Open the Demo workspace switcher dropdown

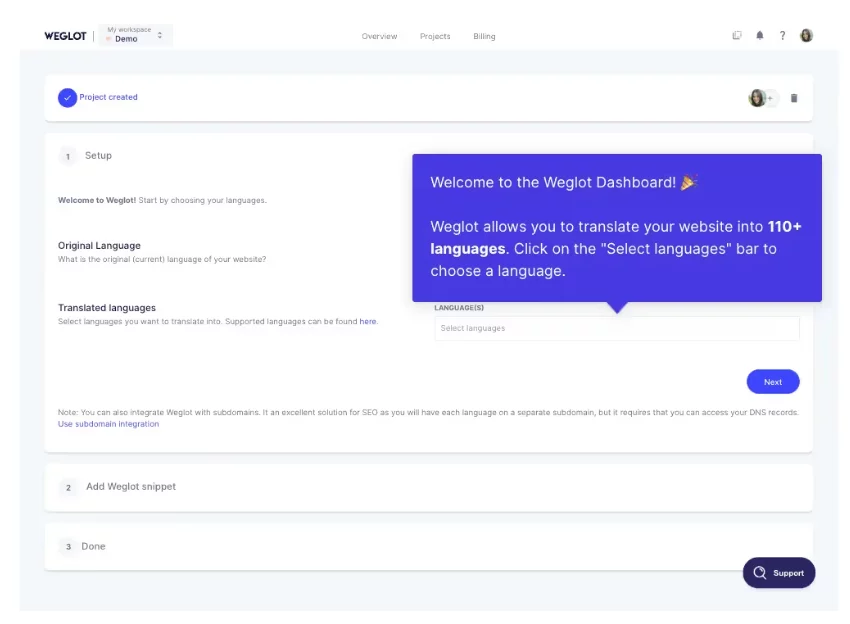[134, 35]
